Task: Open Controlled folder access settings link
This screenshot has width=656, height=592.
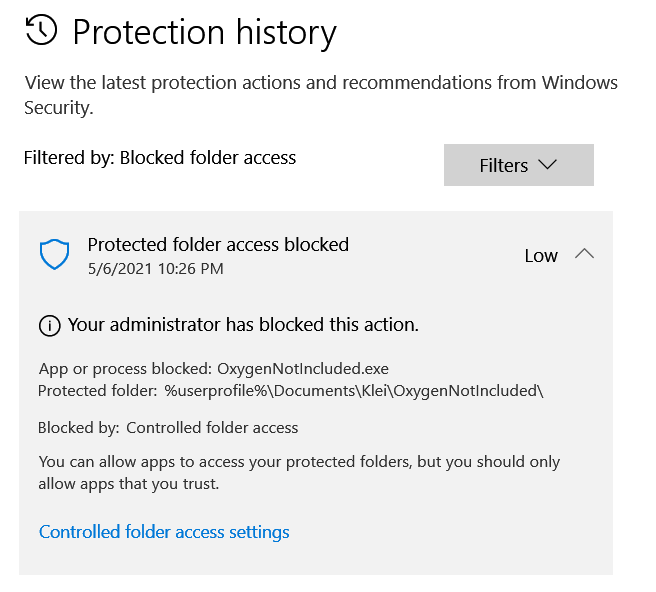Action: coord(164,532)
